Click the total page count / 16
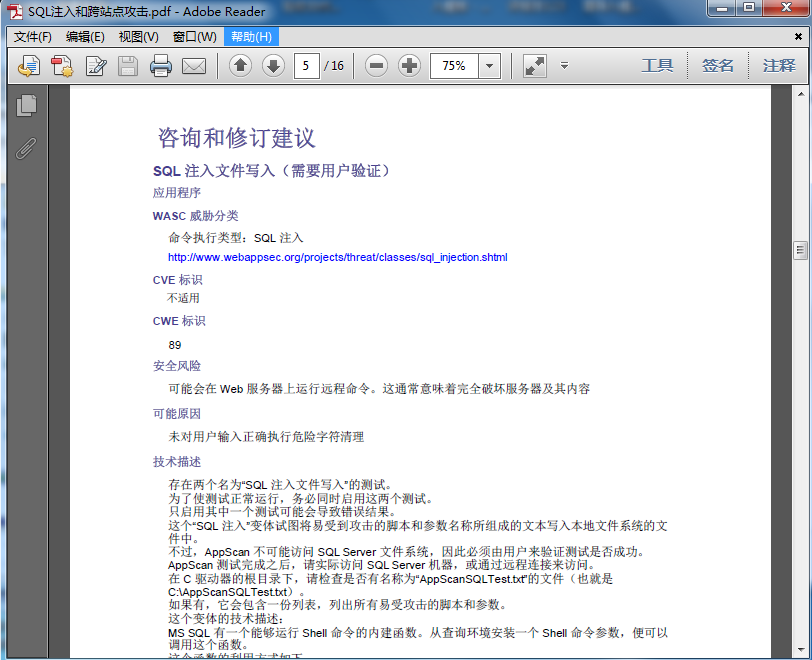Screen dimensions: 812x660 pyautogui.click(x=334, y=66)
